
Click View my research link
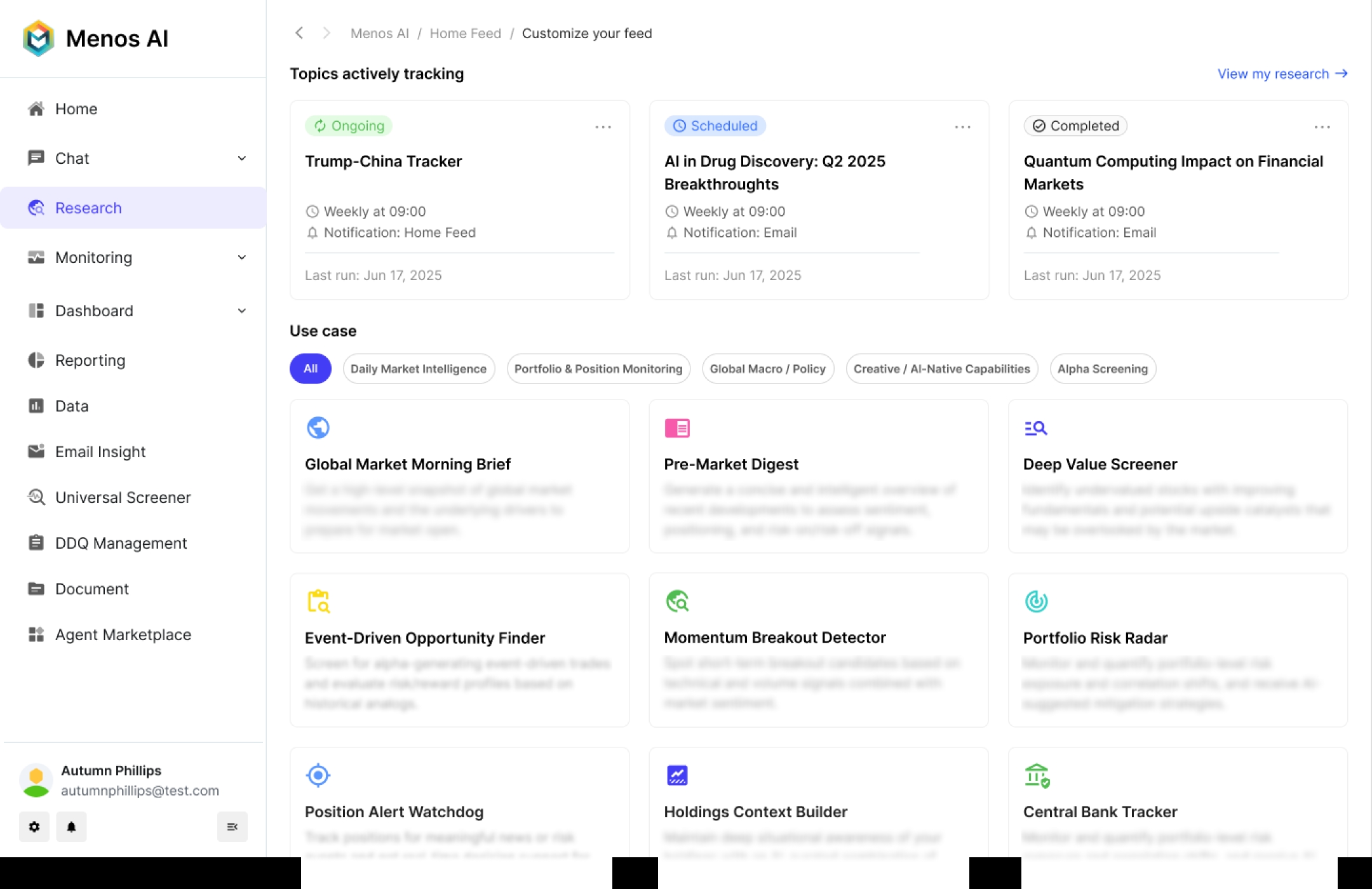(1282, 74)
